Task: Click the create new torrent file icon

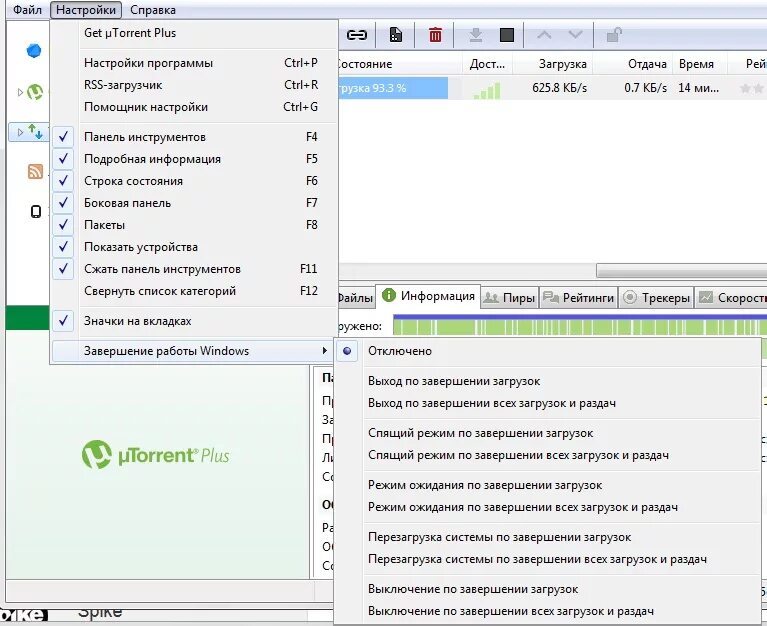Action: click(x=396, y=35)
